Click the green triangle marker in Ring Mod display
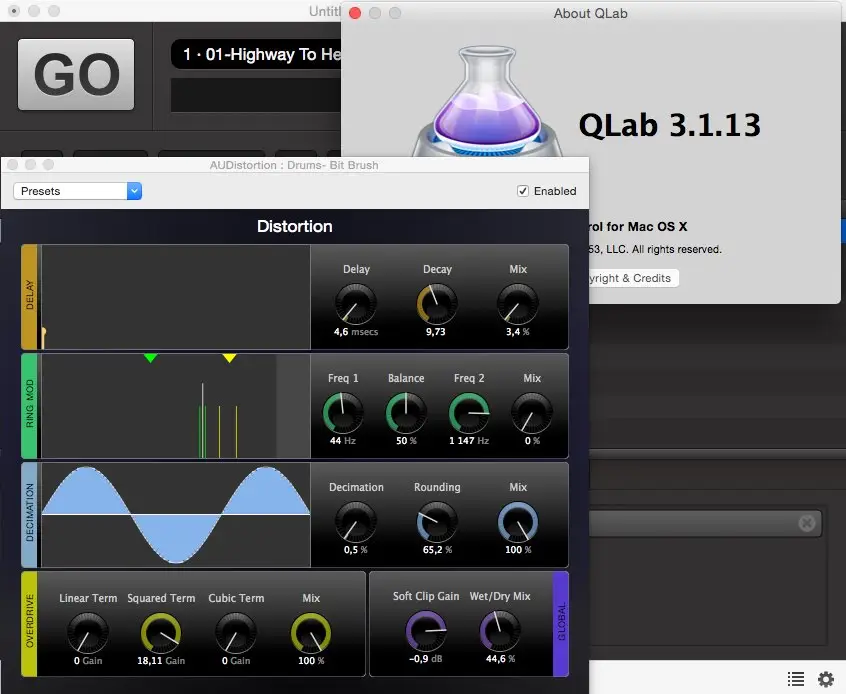846x694 pixels. pyautogui.click(x=151, y=358)
